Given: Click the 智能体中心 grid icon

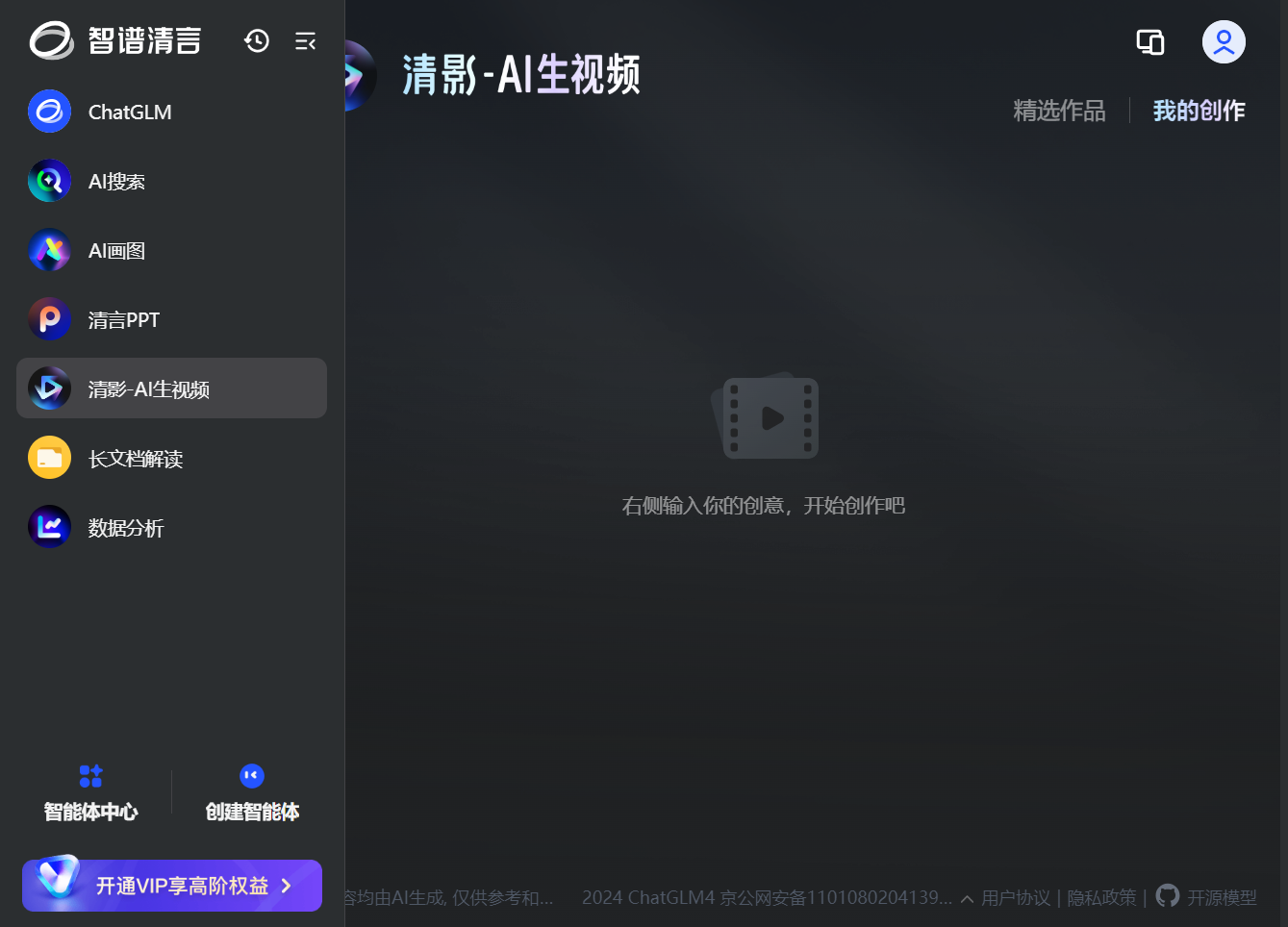Looking at the screenshot, I should (x=90, y=776).
